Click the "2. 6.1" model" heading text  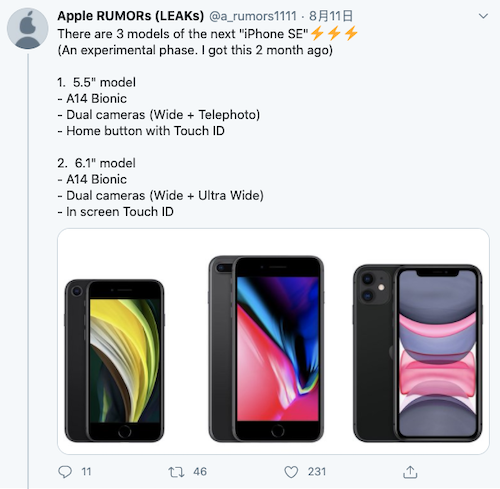tap(96, 163)
